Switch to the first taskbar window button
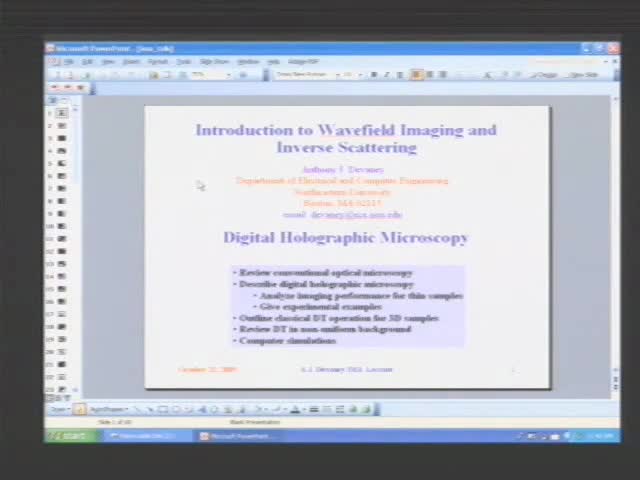Screen dimensions: 640x480 click(x=145, y=436)
